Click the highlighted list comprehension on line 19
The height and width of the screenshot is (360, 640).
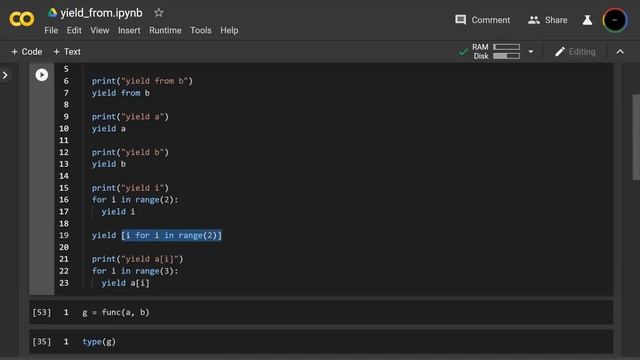coord(171,236)
